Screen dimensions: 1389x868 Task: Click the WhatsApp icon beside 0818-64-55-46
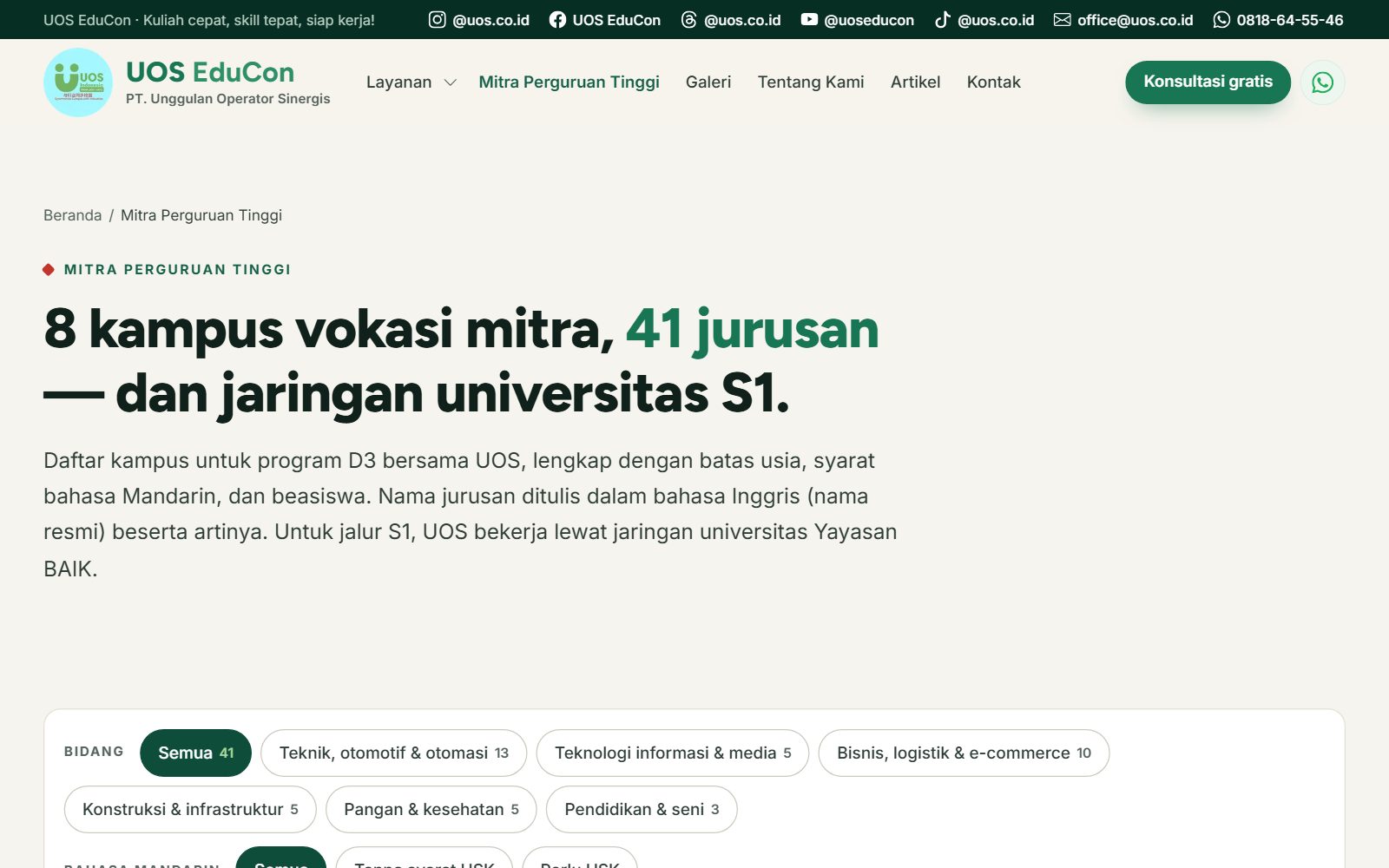click(x=1221, y=20)
